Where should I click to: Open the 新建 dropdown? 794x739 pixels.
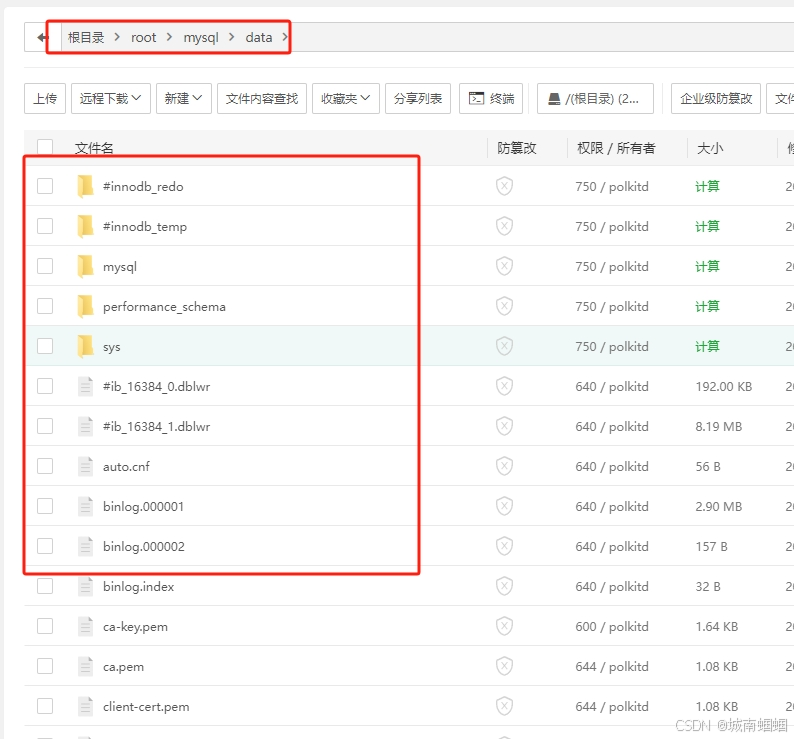(184, 98)
